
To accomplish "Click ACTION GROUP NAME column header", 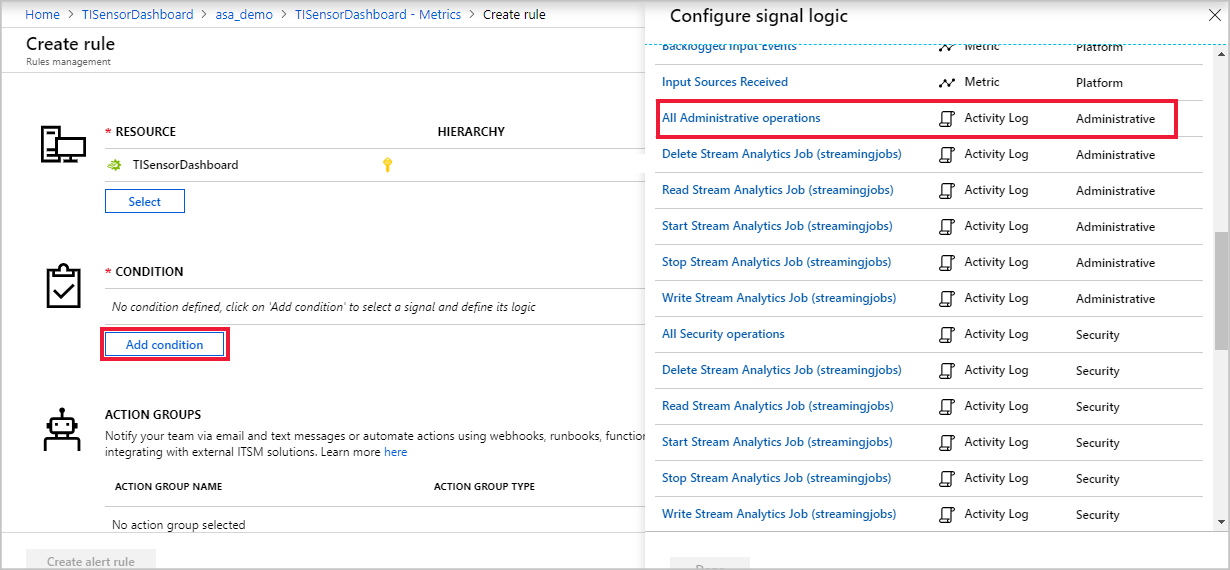I will coord(168,487).
